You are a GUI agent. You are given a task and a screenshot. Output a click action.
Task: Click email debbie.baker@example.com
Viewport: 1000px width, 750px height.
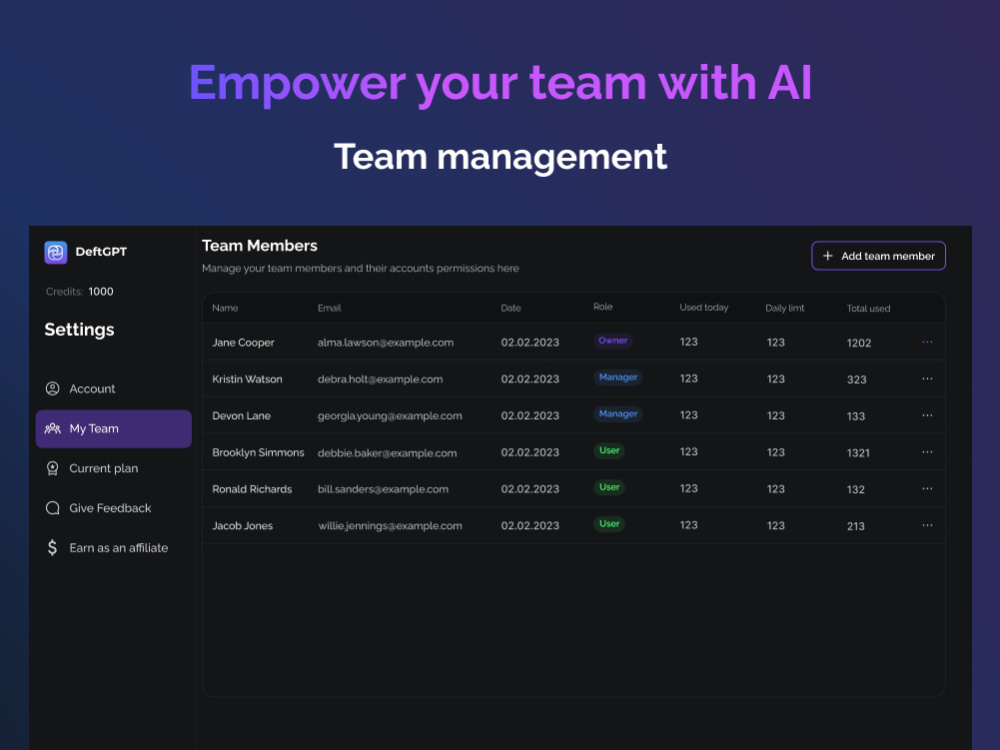[x=387, y=453]
